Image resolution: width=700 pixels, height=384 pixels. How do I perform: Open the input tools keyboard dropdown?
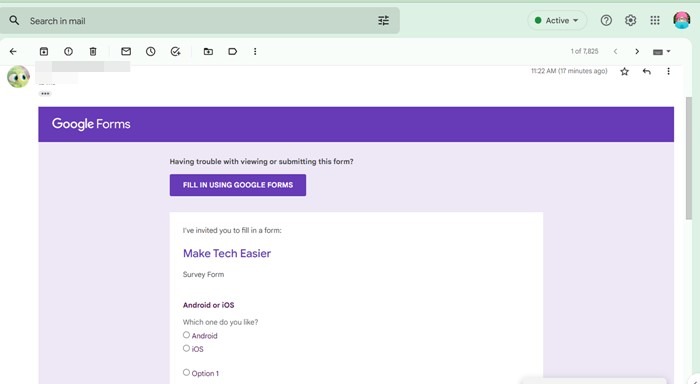tap(662, 52)
